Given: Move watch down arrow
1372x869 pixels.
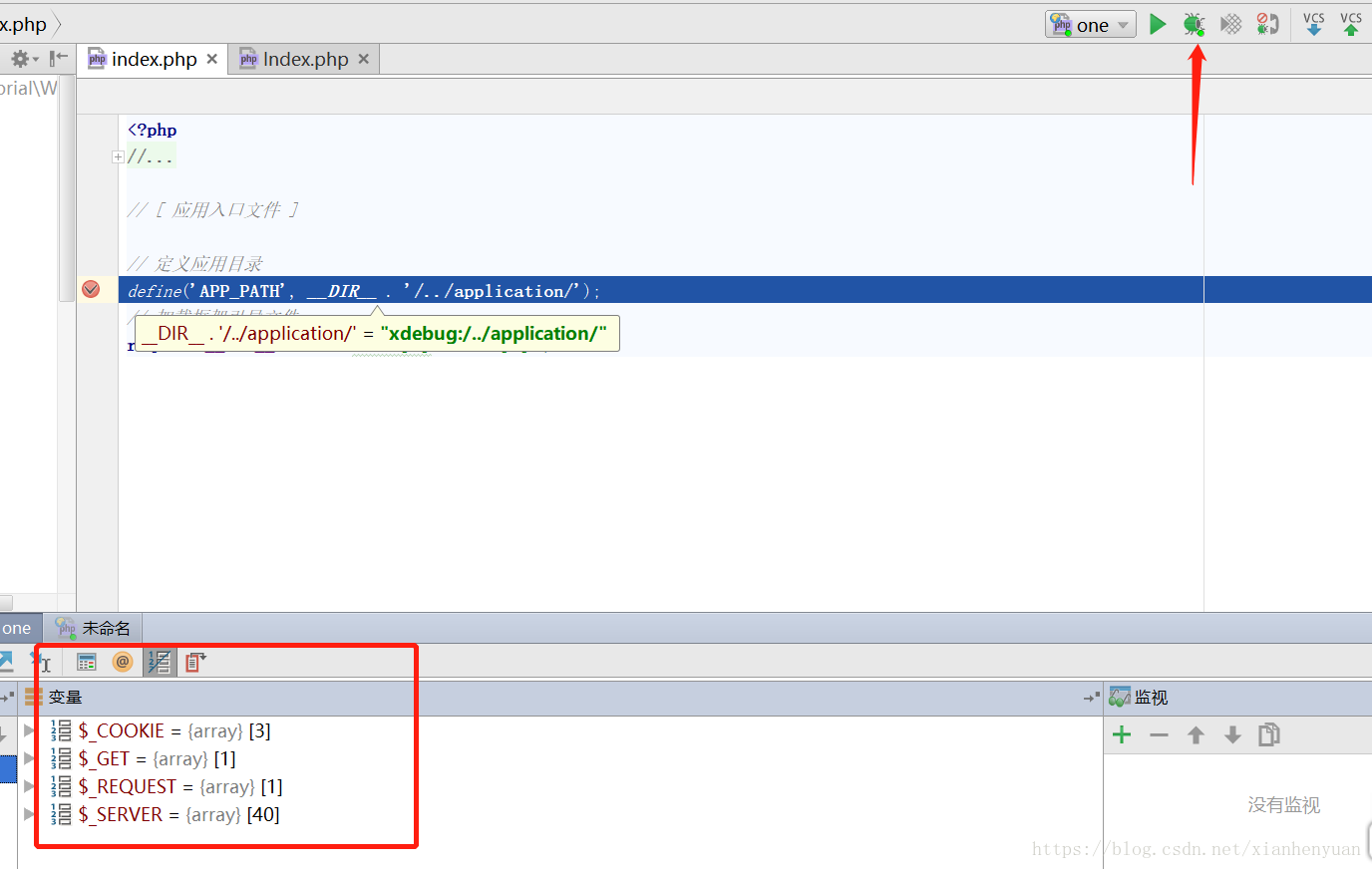Looking at the screenshot, I should 1232,734.
